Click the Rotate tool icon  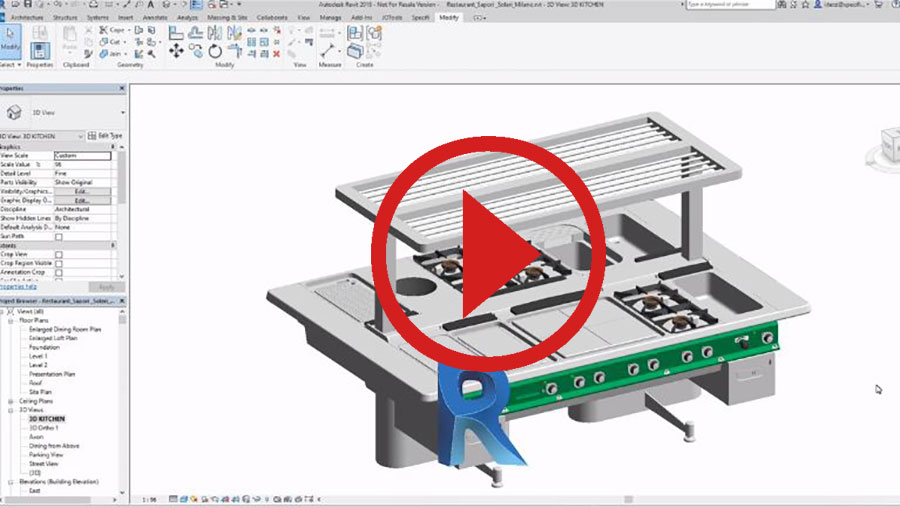[215, 51]
